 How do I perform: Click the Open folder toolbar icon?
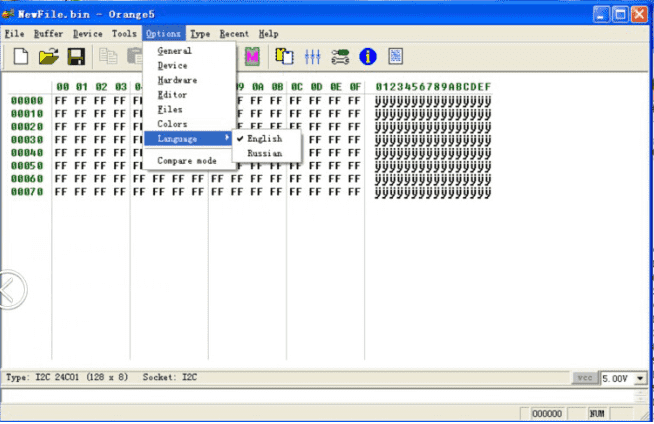49,56
